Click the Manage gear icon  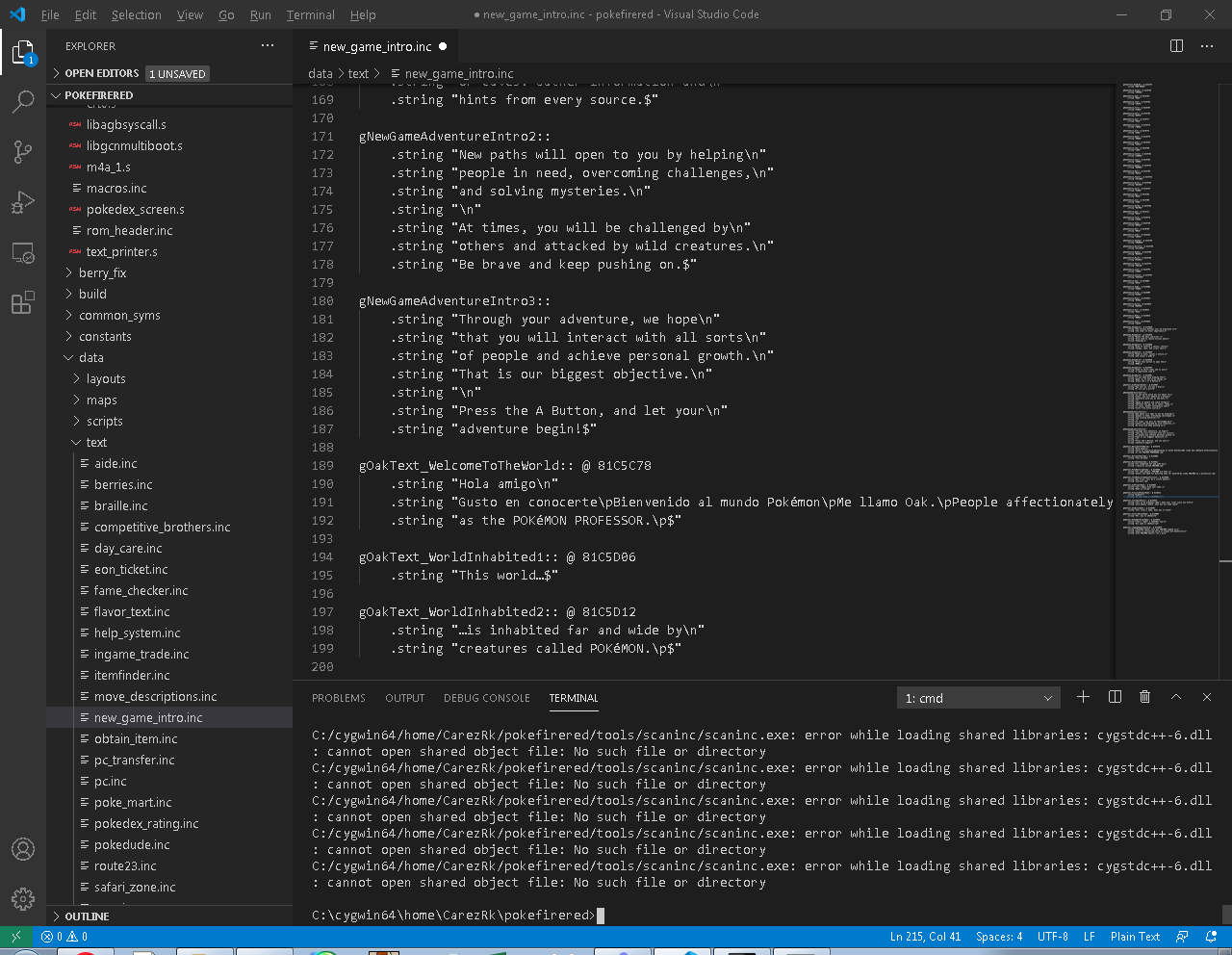tap(23, 899)
